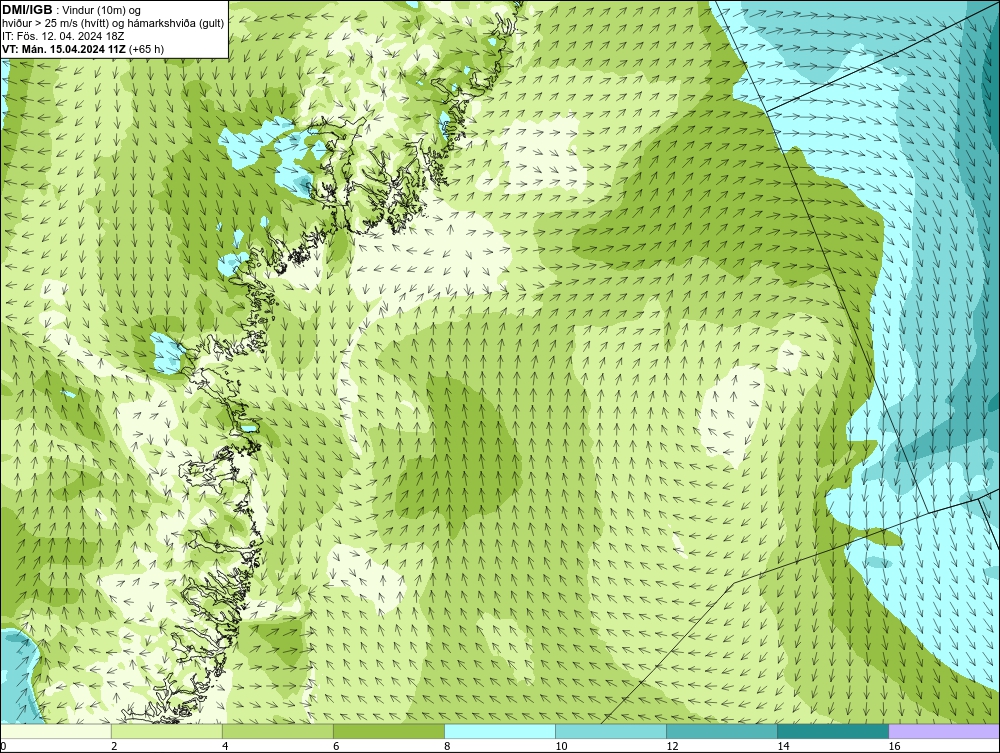This screenshot has width=1000, height=753.
Task: Click the DMI/IGB title text
Action: coord(27,10)
